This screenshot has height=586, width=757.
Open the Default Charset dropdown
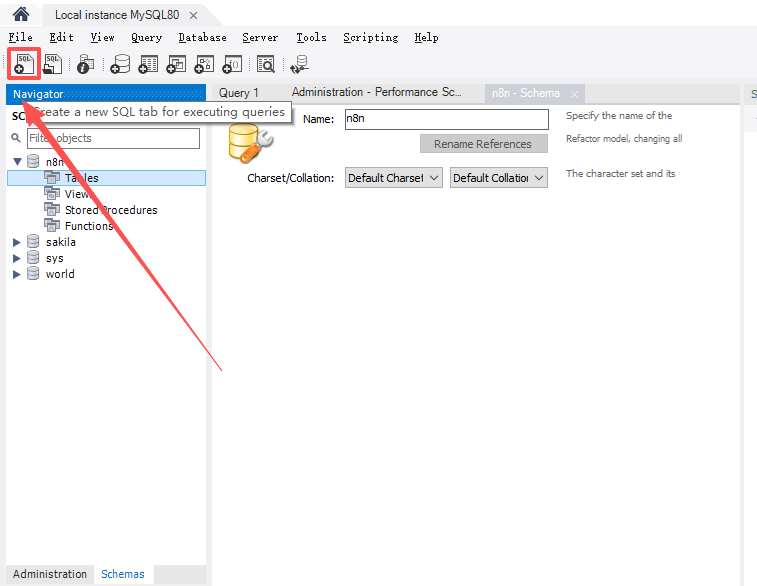coord(393,178)
